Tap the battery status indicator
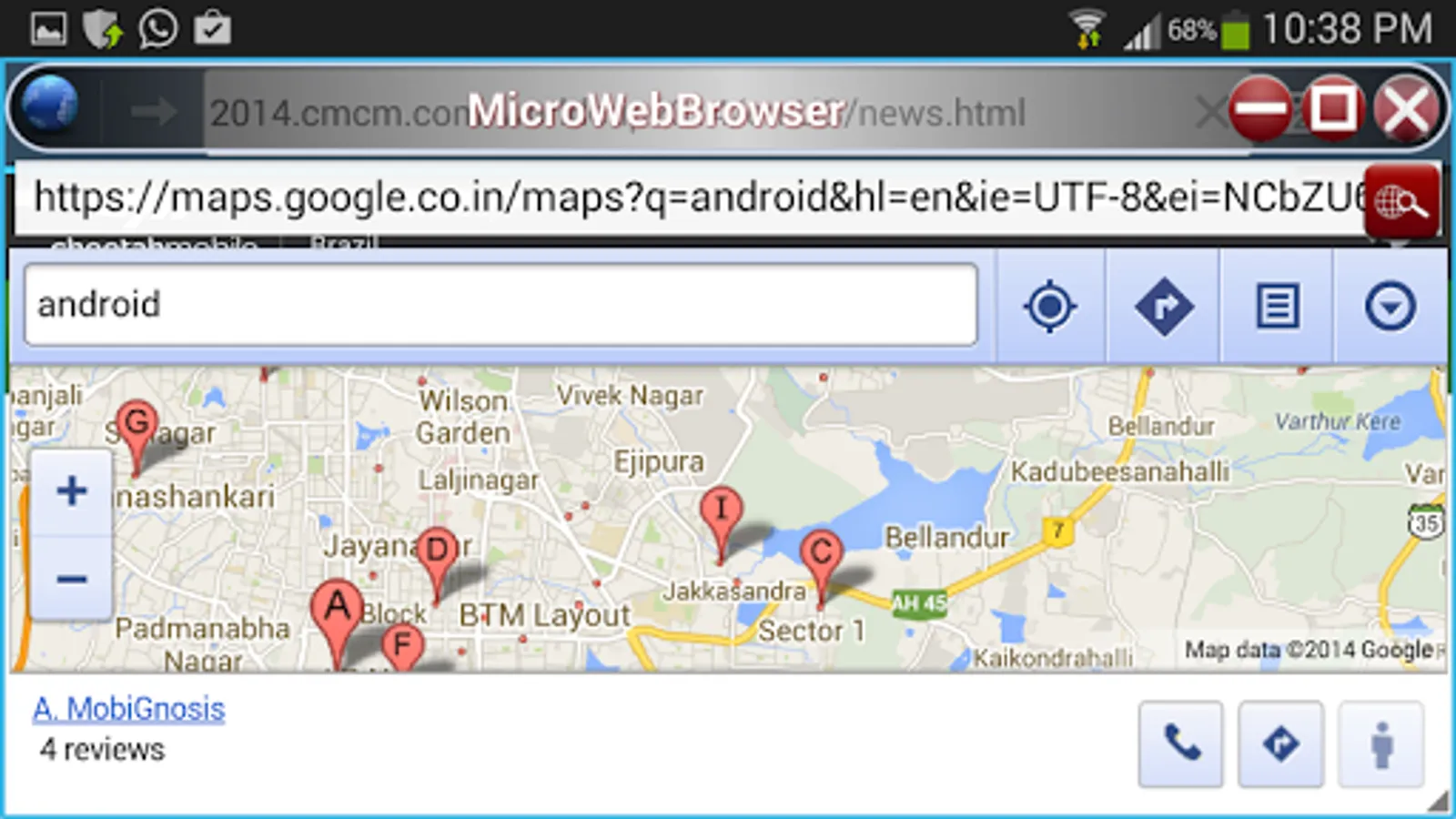The width and height of the screenshot is (1456, 819). [x=1234, y=31]
